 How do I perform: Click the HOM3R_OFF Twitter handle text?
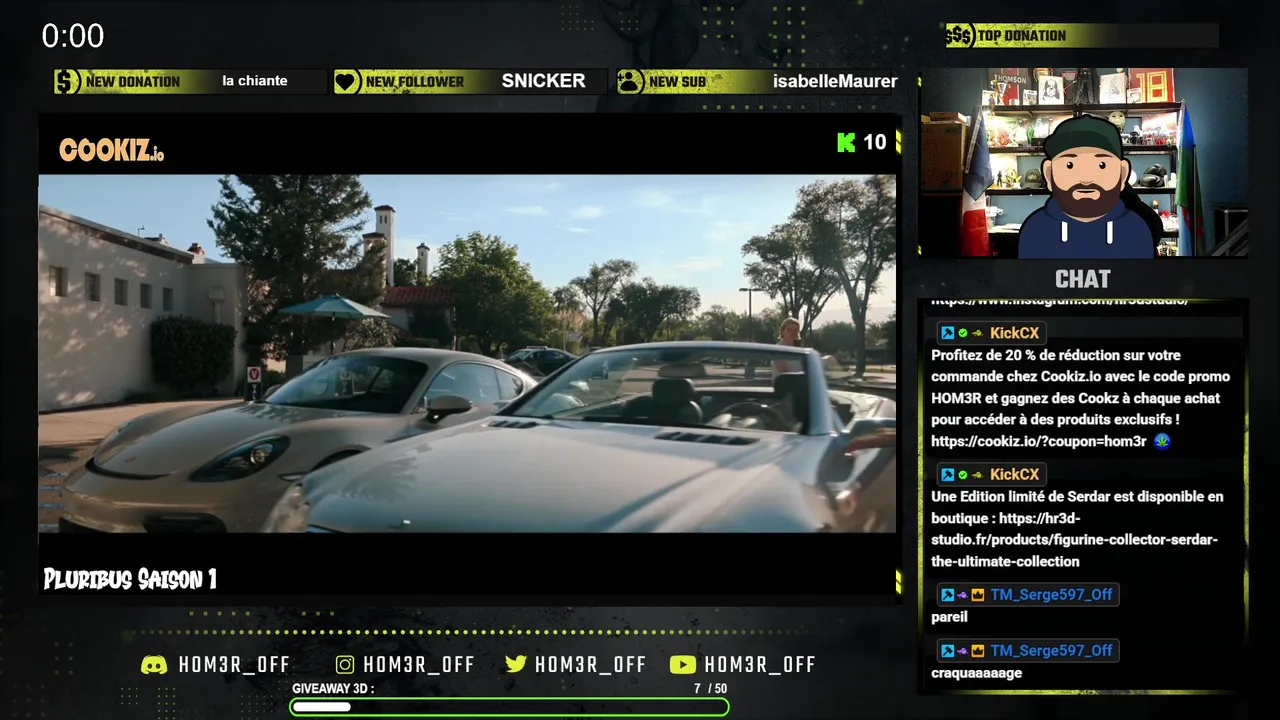(x=591, y=665)
